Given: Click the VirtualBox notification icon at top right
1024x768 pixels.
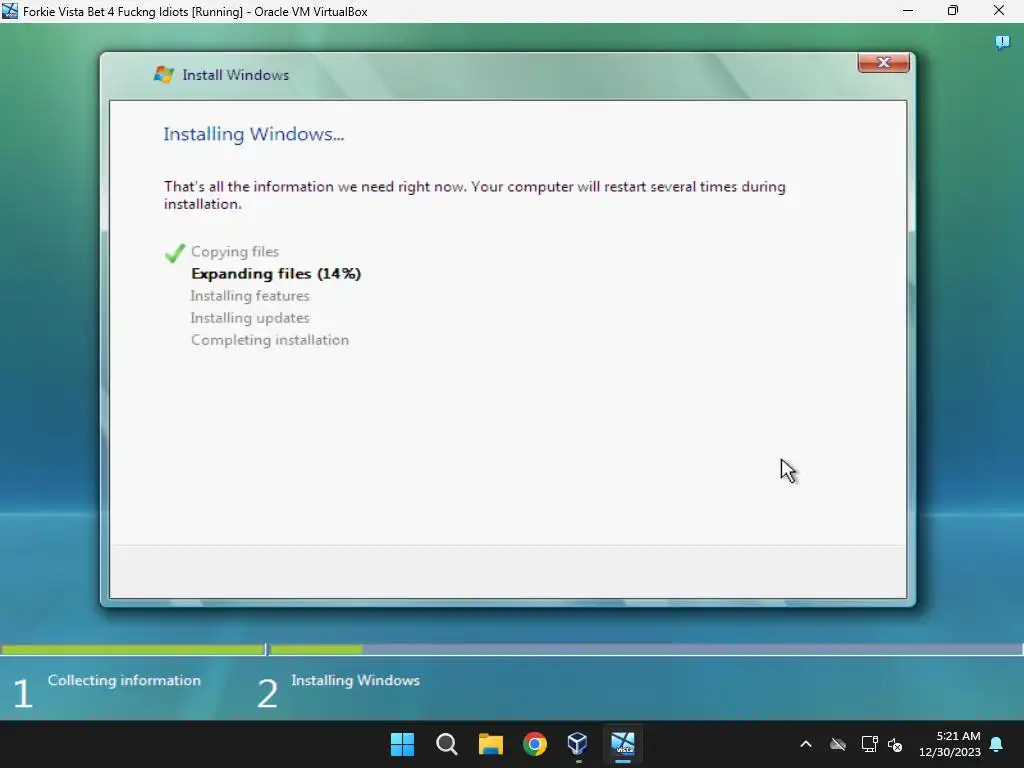Looking at the screenshot, I should click(1002, 43).
